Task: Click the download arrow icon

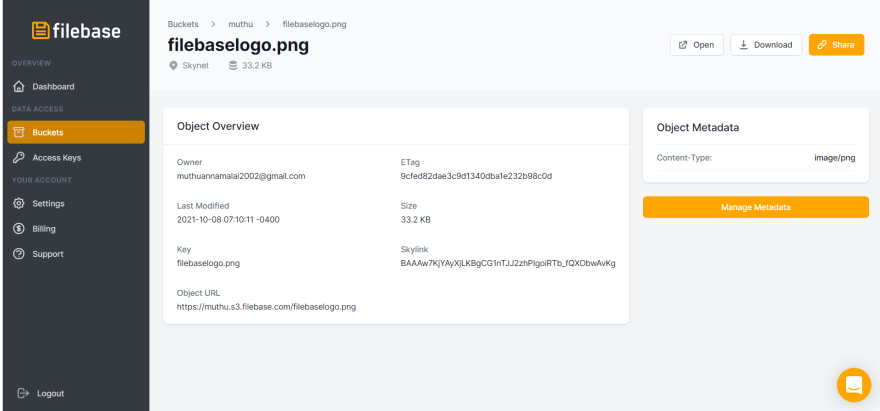Action: coord(744,45)
